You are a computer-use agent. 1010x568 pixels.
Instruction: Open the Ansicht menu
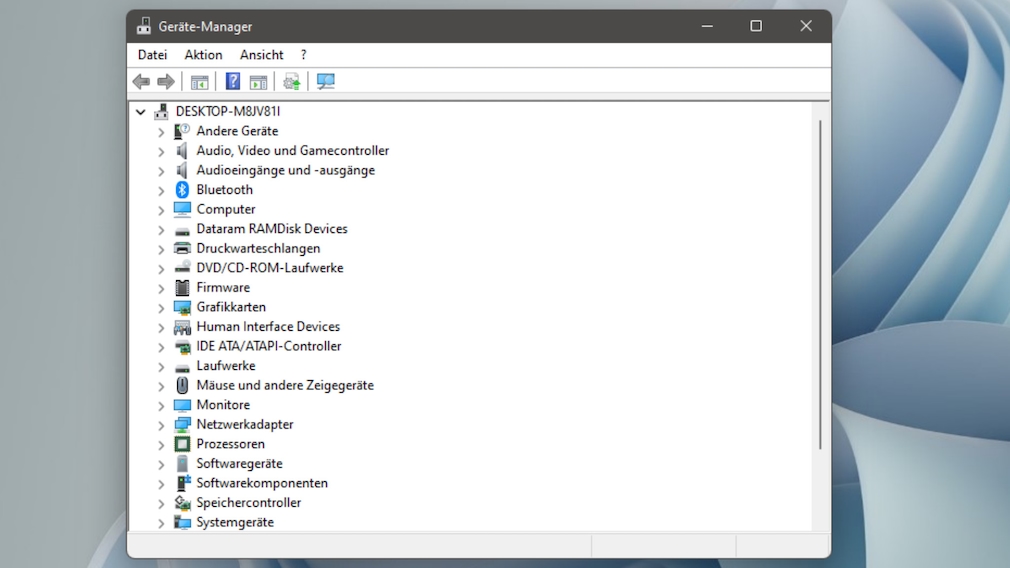coord(261,55)
